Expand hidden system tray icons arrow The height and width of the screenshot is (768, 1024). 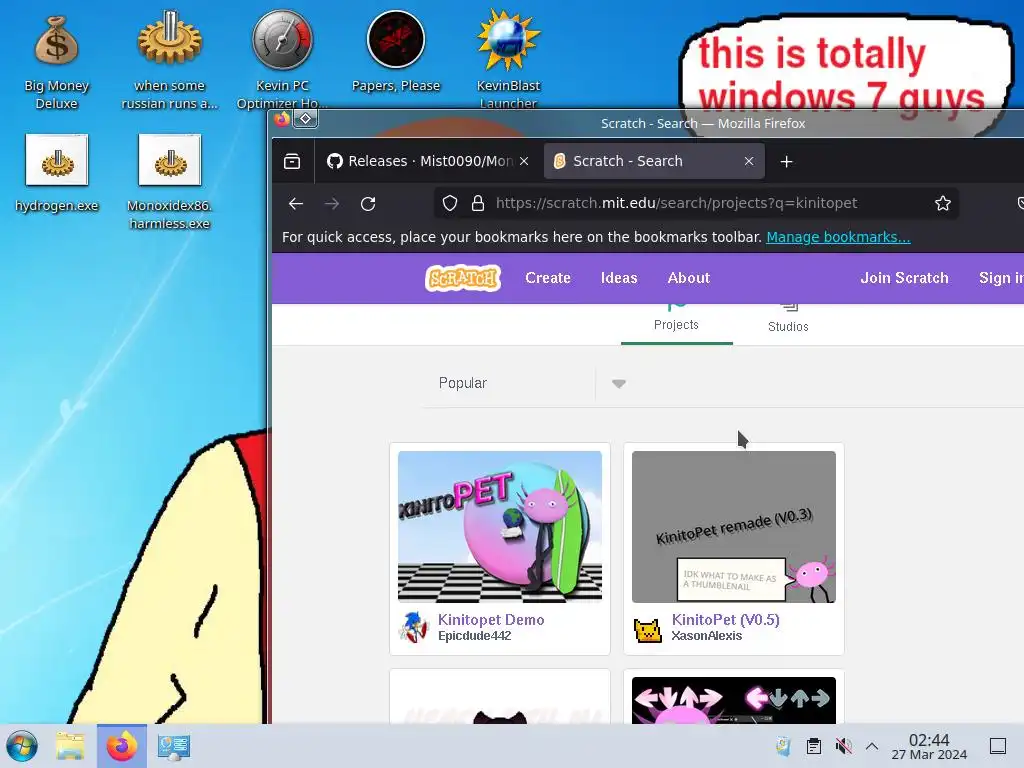pyautogui.click(x=872, y=746)
